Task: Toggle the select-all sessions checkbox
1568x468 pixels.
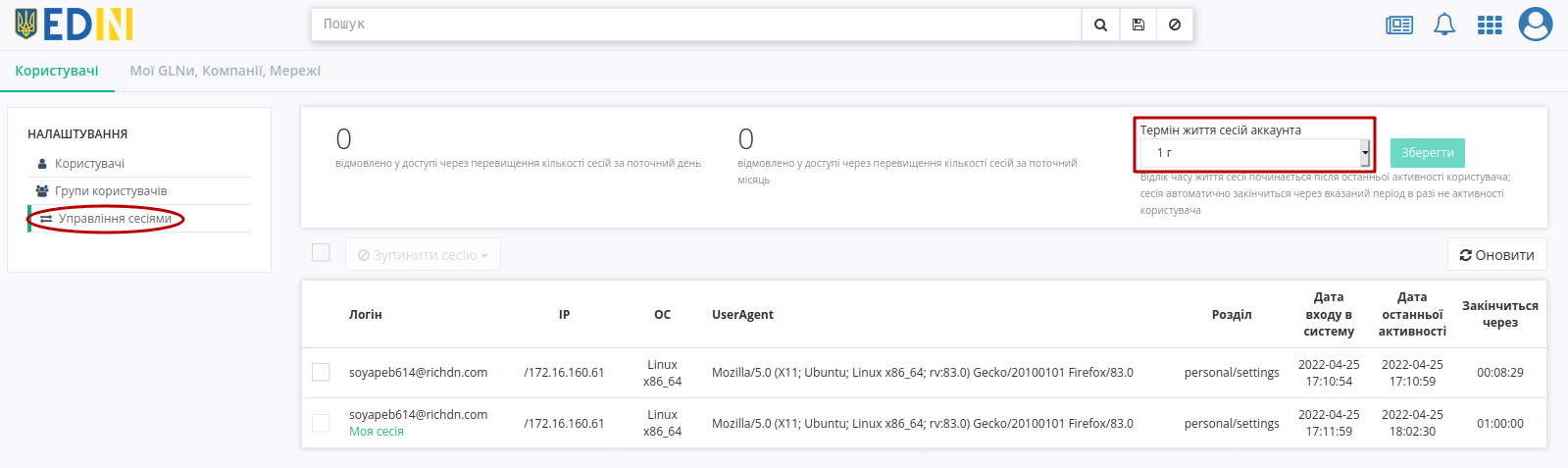Action: pyautogui.click(x=321, y=253)
